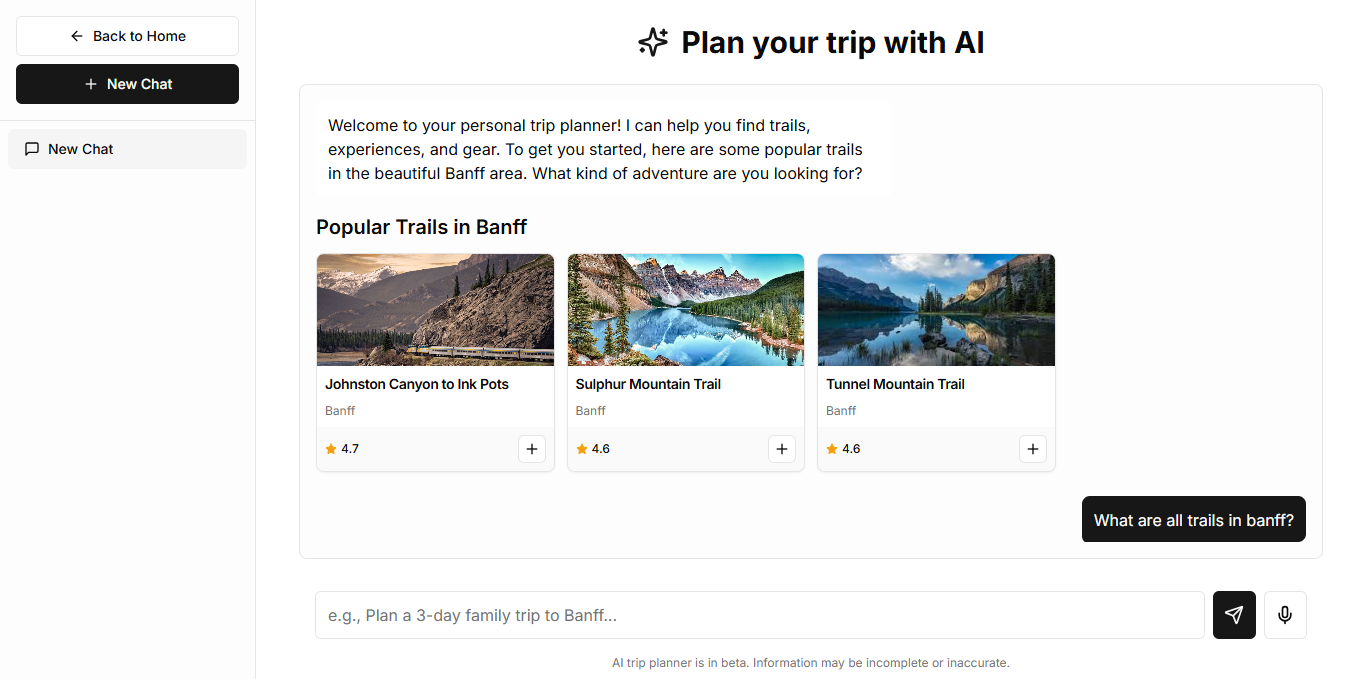Click the Sulphur Mountain Trail title
The width and height of the screenshot is (1366, 679).
point(648,384)
